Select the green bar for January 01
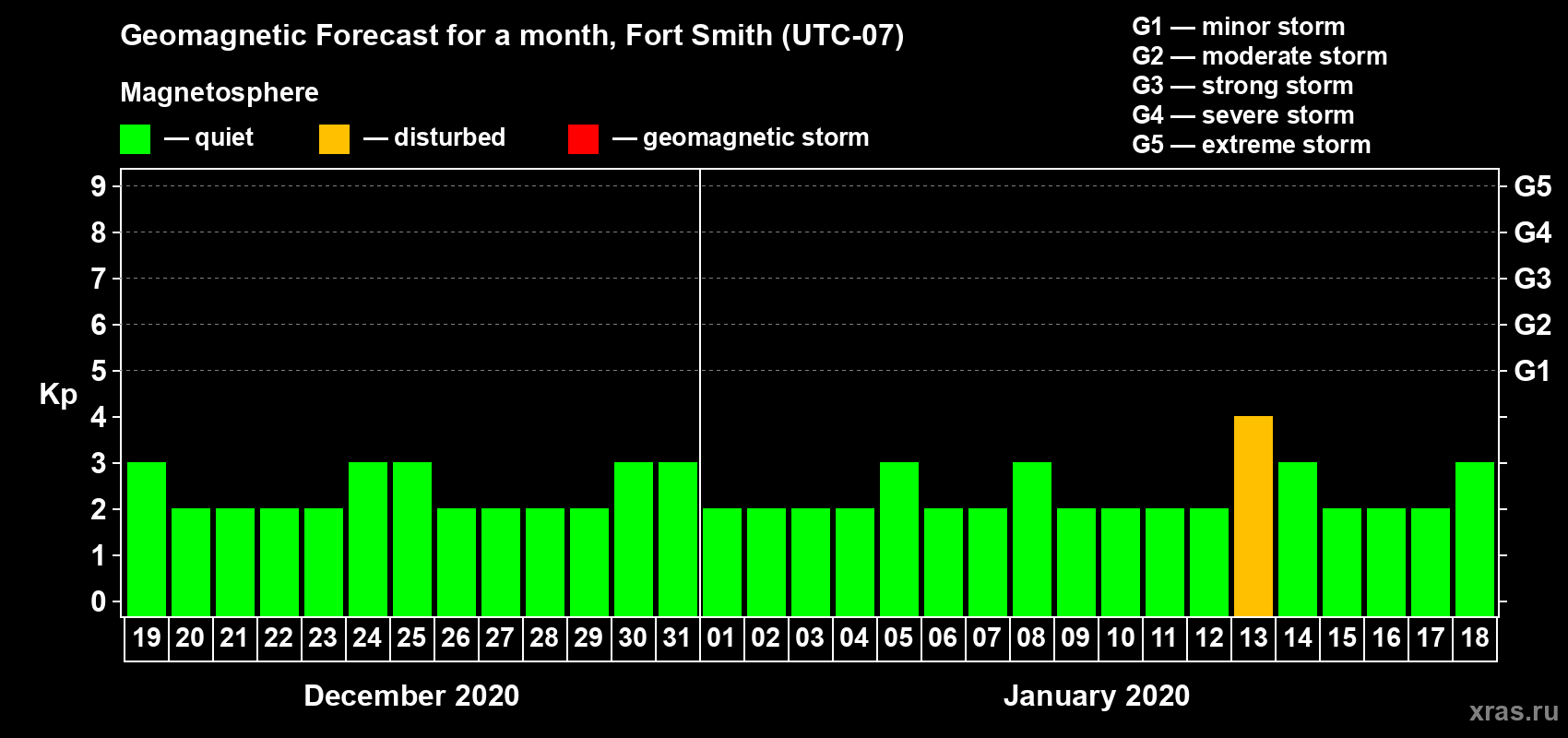The image size is (1568, 738). pos(722,562)
